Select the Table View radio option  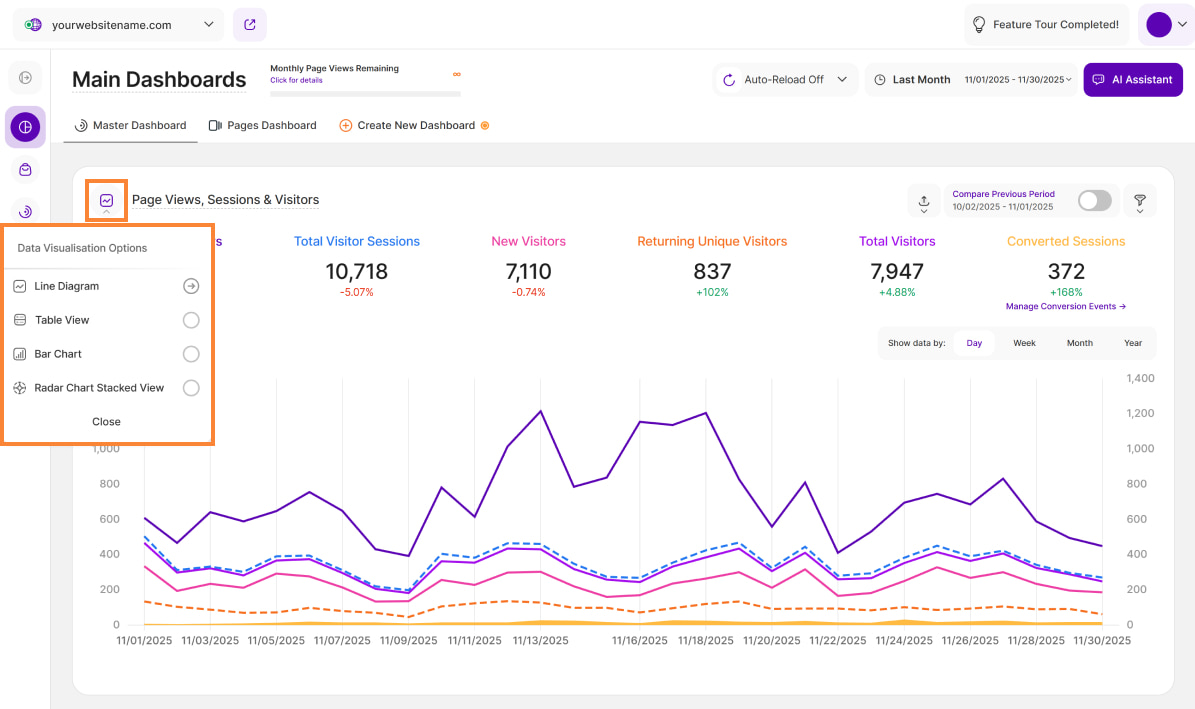(191, 320)
